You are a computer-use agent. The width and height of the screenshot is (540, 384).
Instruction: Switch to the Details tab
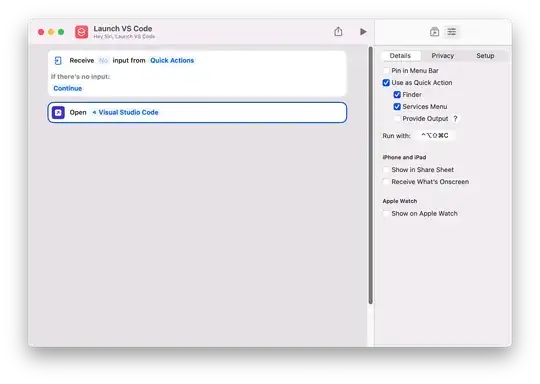(x=400, y=56)
